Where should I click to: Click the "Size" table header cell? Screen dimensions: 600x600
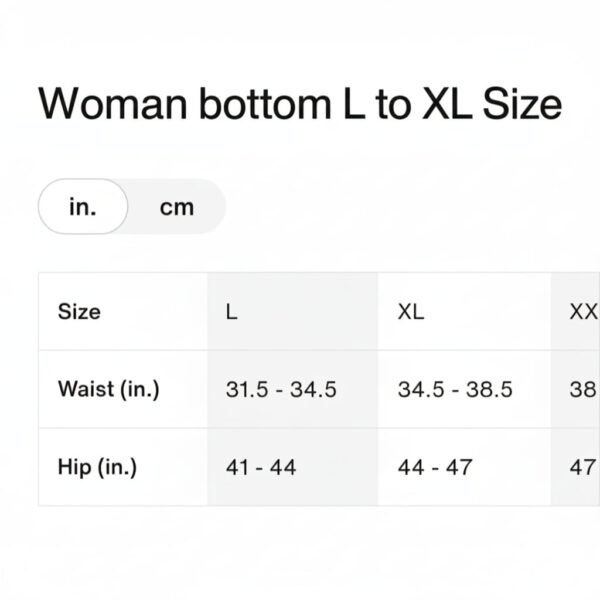click(x=79, y=311)
